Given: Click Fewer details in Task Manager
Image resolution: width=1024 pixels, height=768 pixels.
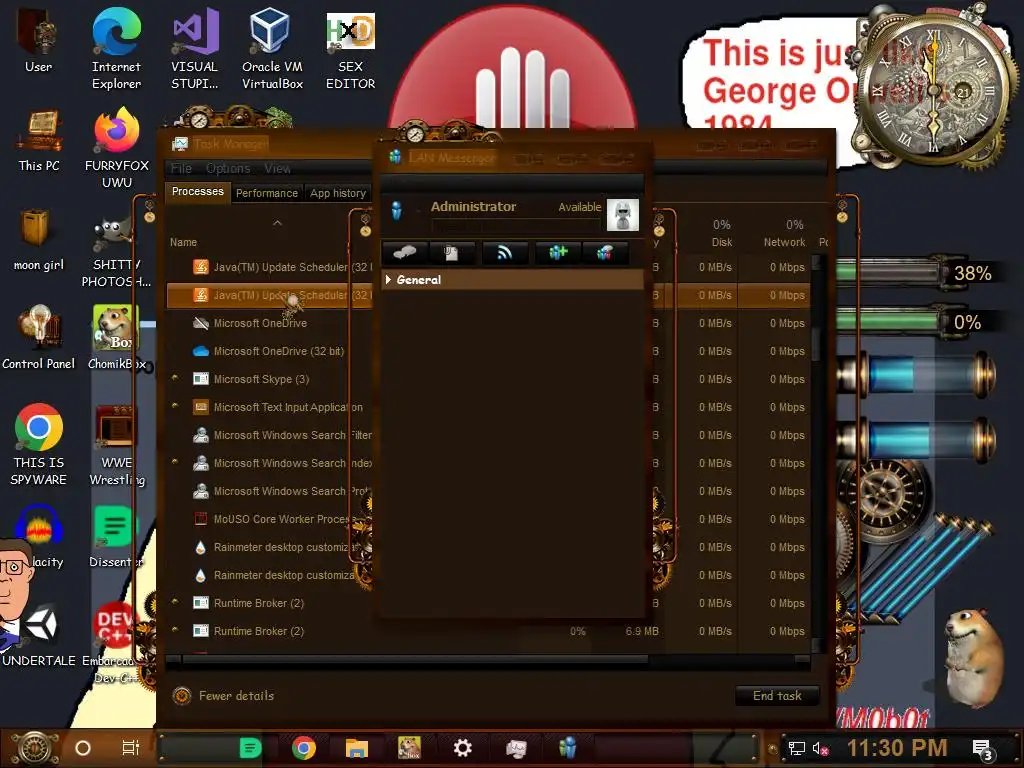Looking at the screenshot, I should pyautogui.click(x=223, y=696).
